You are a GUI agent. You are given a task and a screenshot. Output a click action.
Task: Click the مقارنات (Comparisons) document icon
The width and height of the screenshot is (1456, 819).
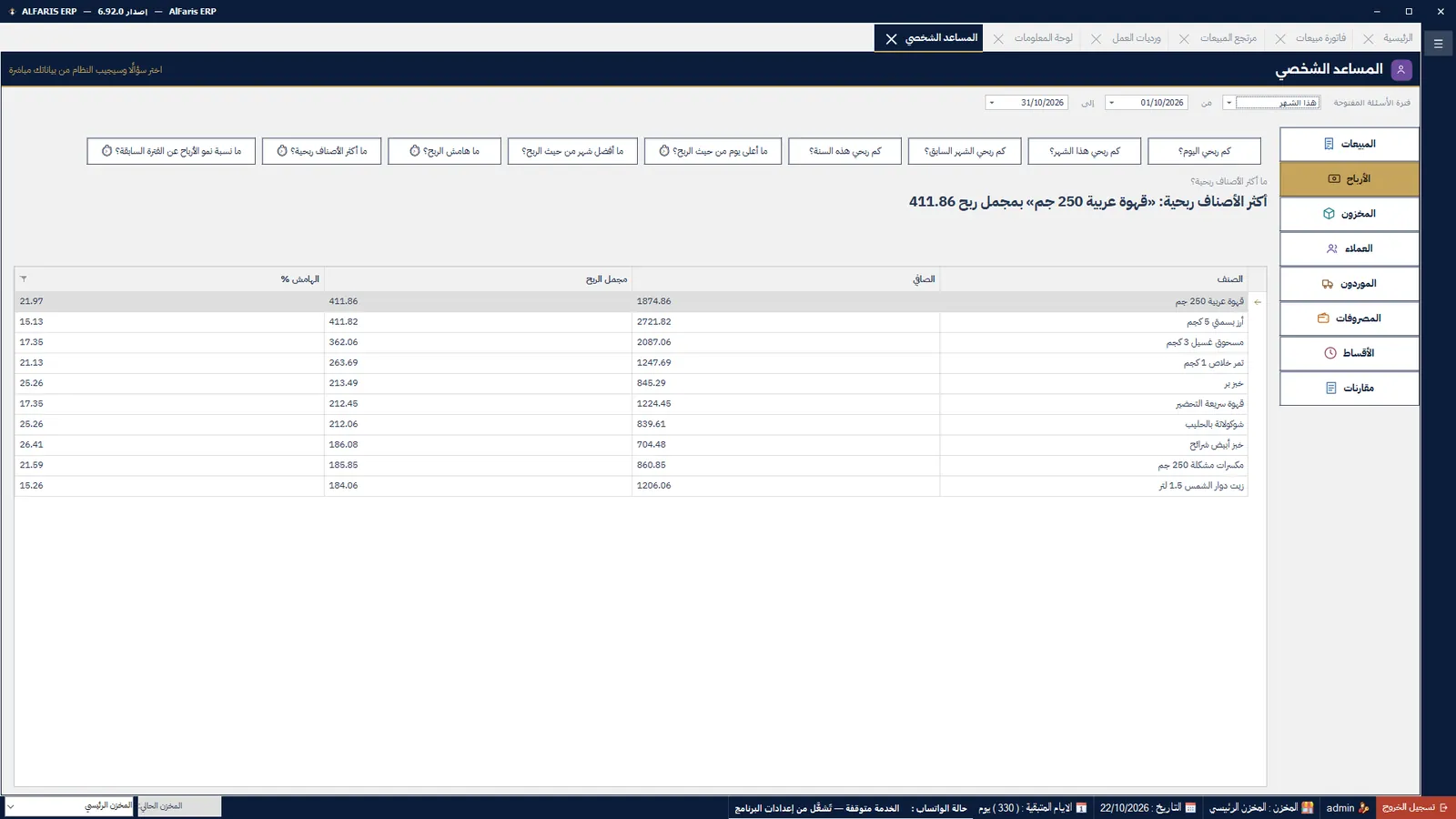1331,388
